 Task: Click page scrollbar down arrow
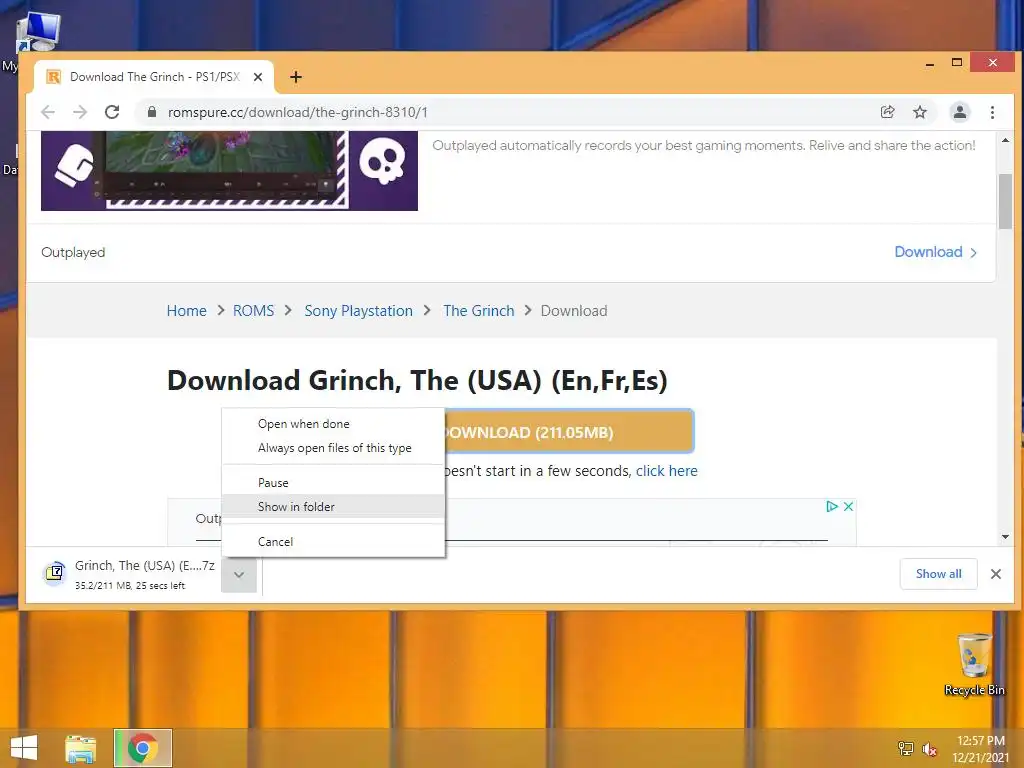coord(1005,537)
